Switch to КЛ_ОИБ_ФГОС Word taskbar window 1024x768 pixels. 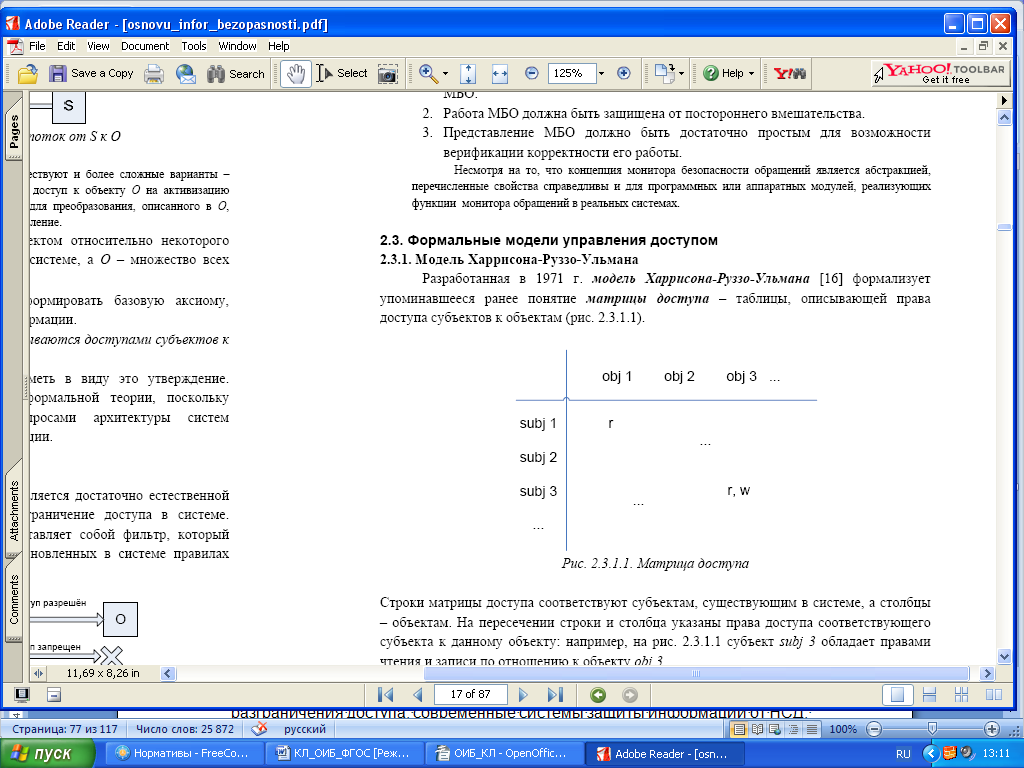click(x=344, y=754)
